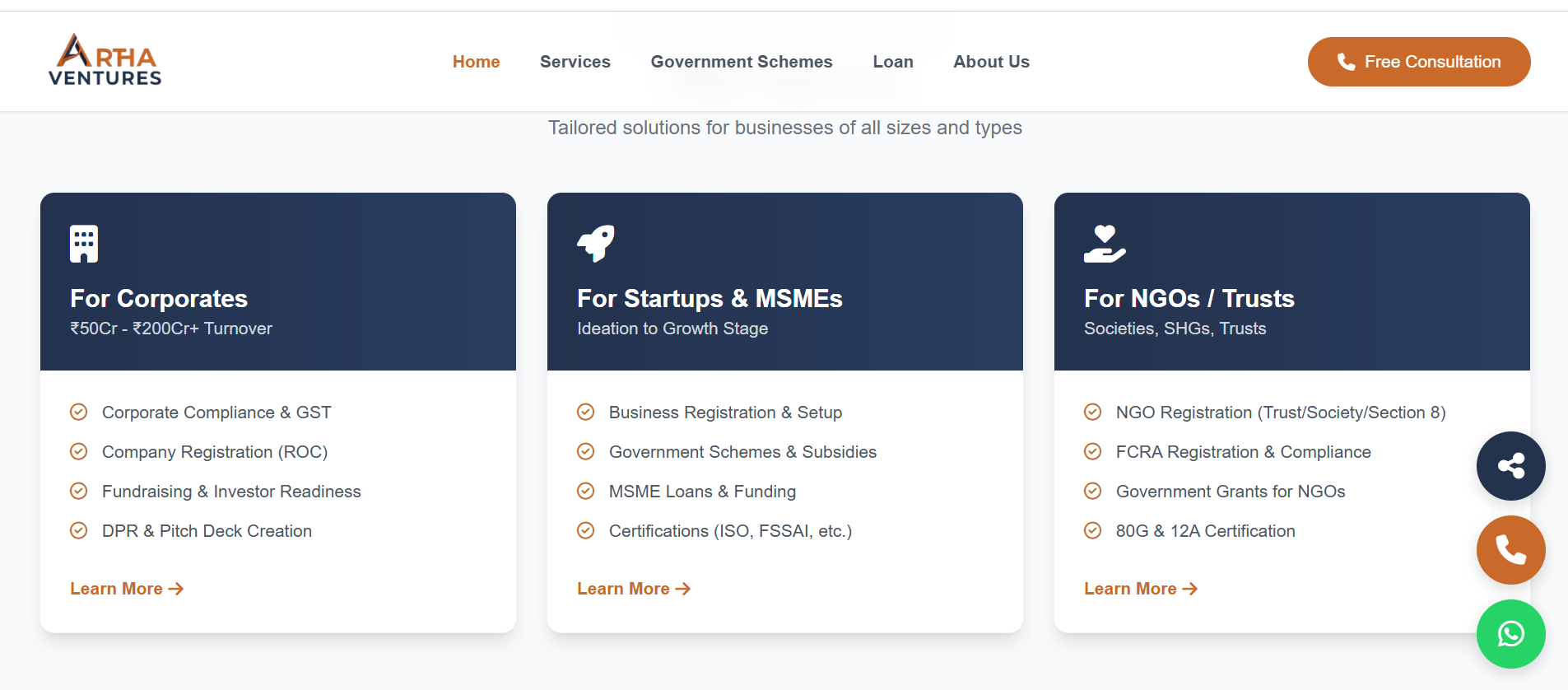Screen dimensions: 1568x690
Task: Go to Government Schemes
Action: tap(741, 62)
